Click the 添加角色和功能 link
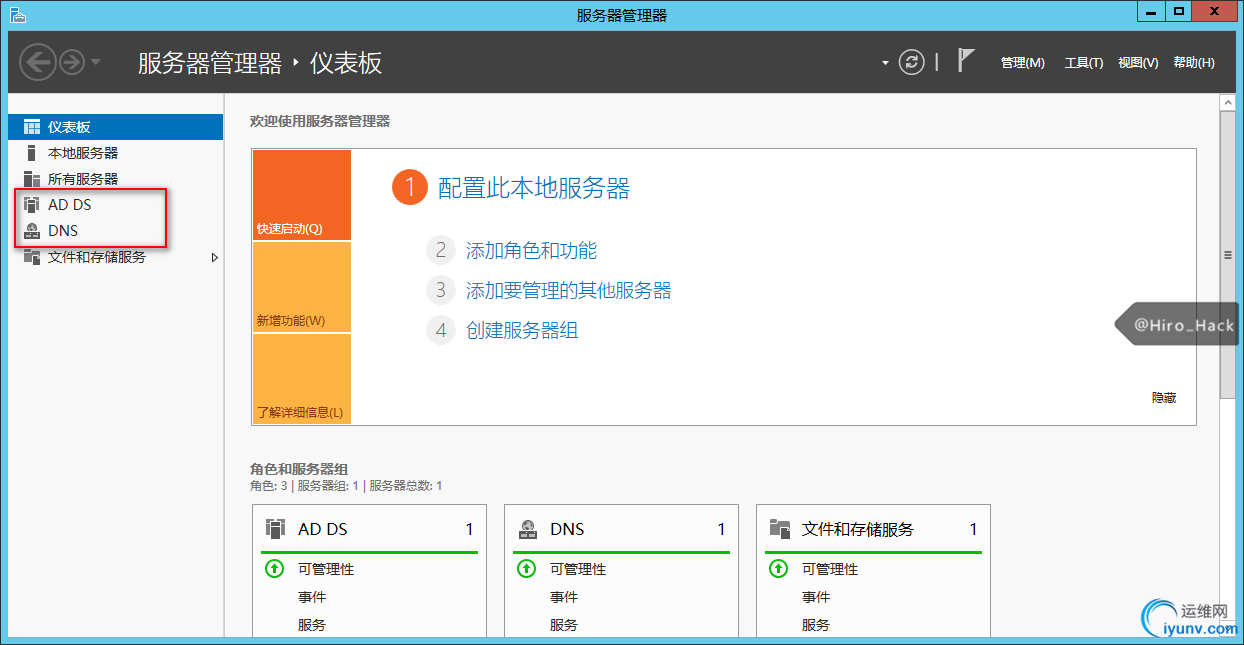The image size is (1244, 645). (x=531, y=251)
